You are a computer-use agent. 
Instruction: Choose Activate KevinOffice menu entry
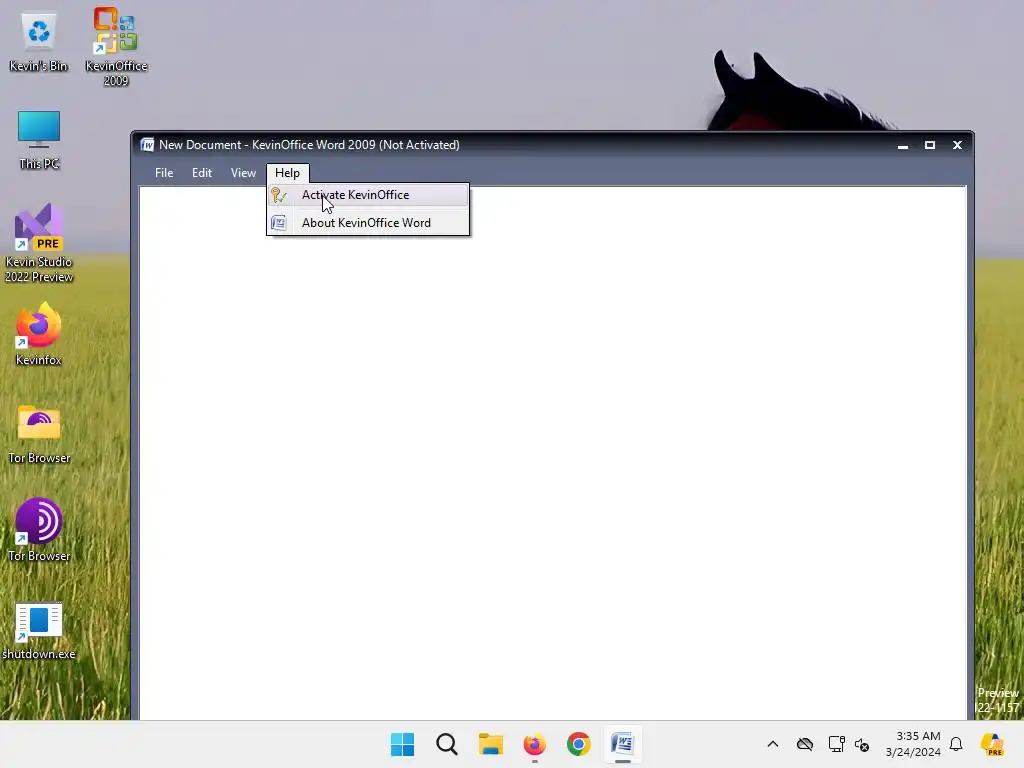point(368,195)
